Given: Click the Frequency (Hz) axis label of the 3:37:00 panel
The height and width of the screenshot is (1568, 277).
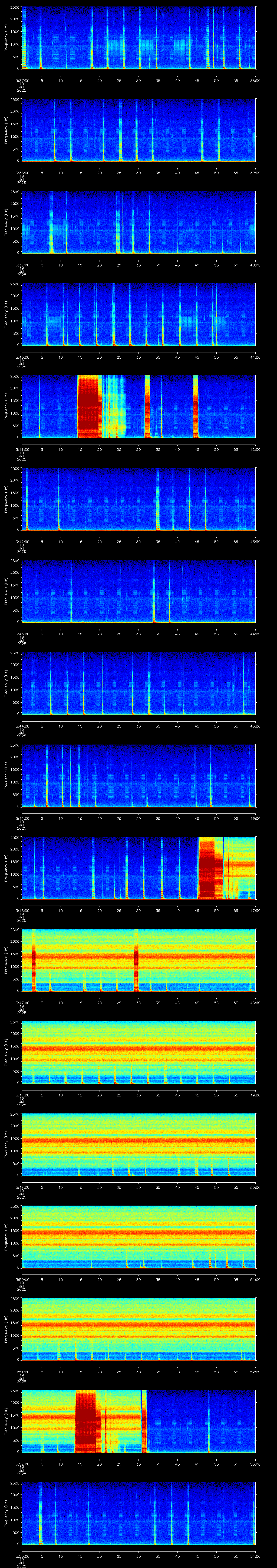Looking at the screenshot, I should click(x=6, y=38).
